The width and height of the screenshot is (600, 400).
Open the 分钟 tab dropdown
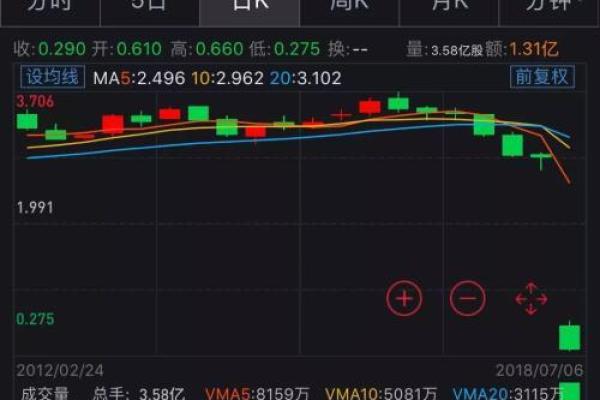pos(549,11)
